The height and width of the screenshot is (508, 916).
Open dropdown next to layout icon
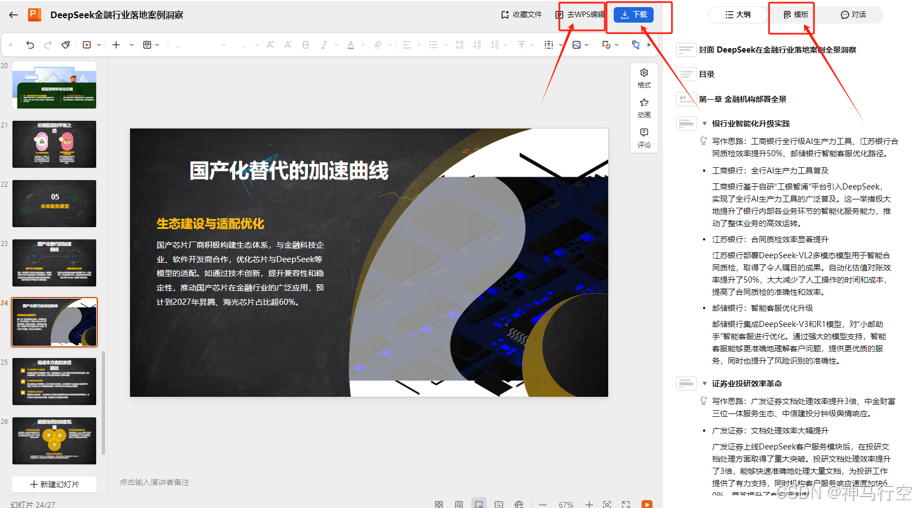click(158, 45)
